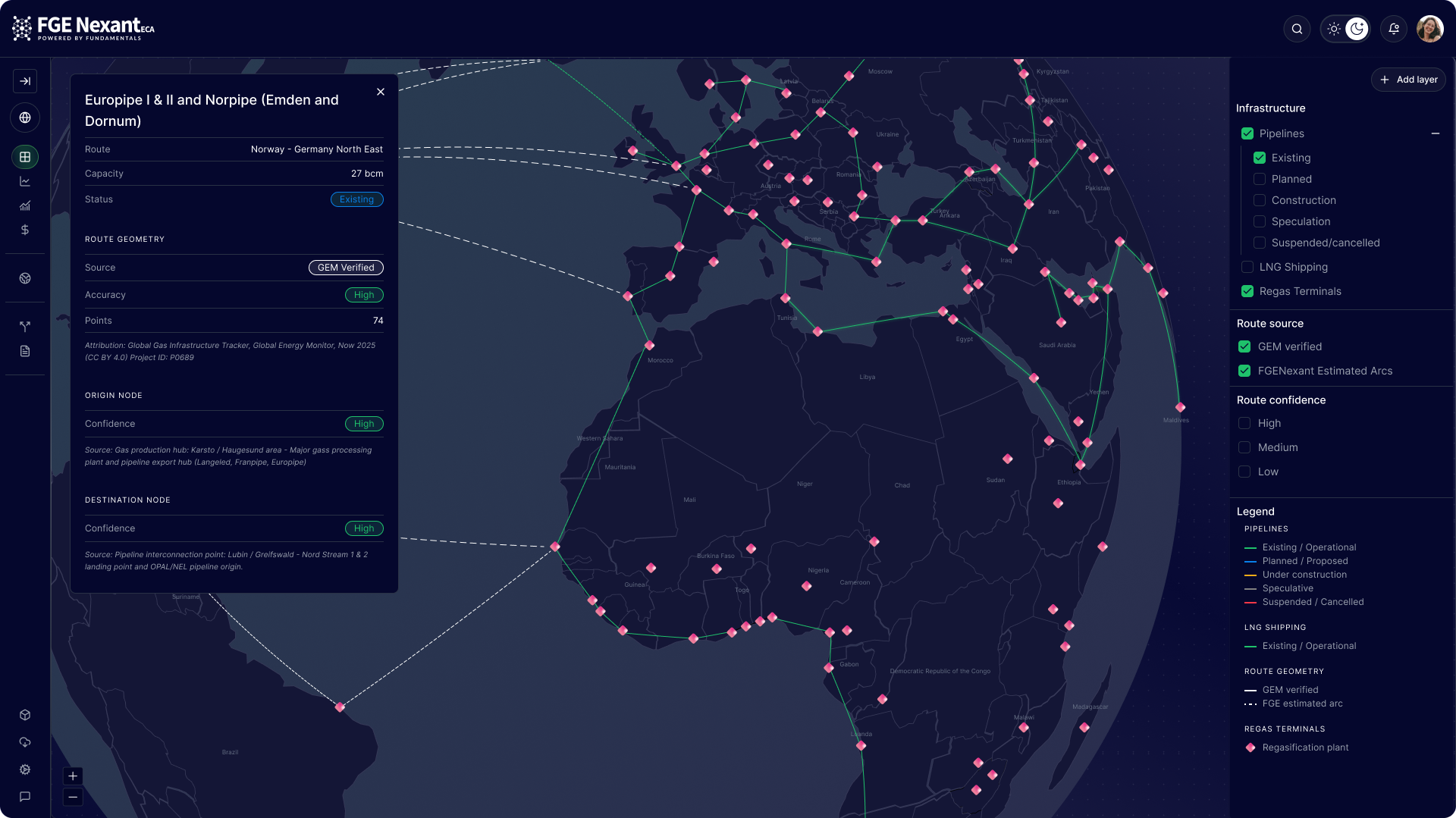
Task: Uncheck the Existing pipelines checkbox
Action: (x=1260, y=158)
